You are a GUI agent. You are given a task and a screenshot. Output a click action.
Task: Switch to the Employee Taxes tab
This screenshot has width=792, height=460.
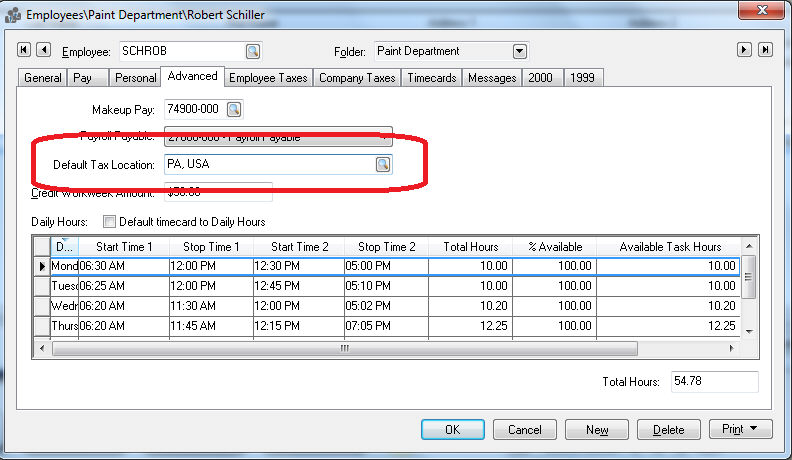(x=269, y=78)
